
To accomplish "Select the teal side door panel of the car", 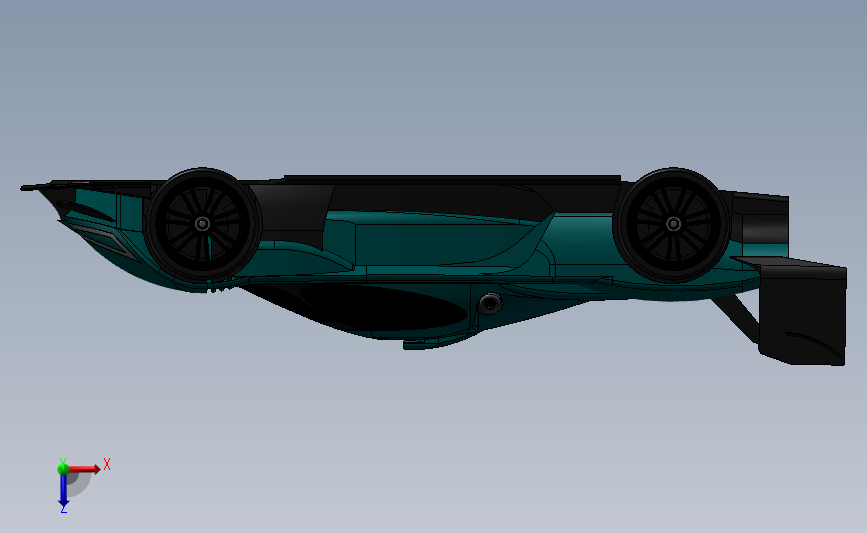I will click(x=442, y=243).
